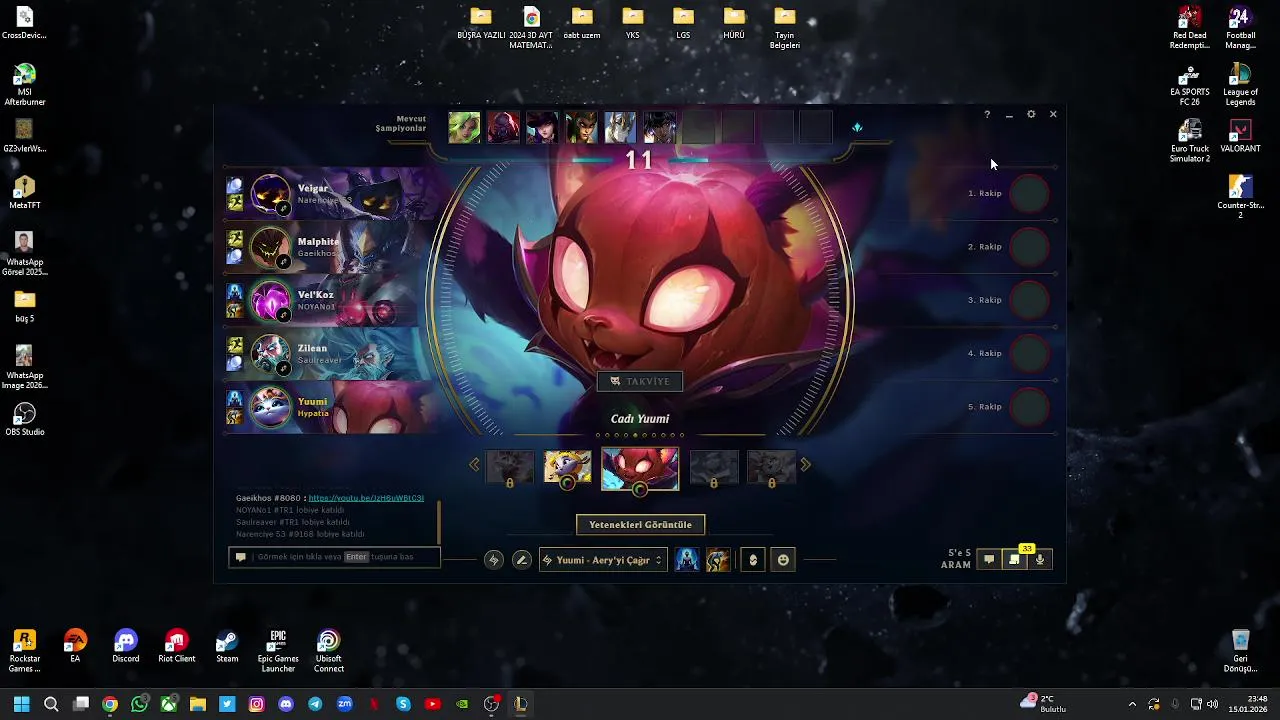Open WhatsApp from the taskbar
This screenshot has height=720, width=1280.
[x=139, y=704]
